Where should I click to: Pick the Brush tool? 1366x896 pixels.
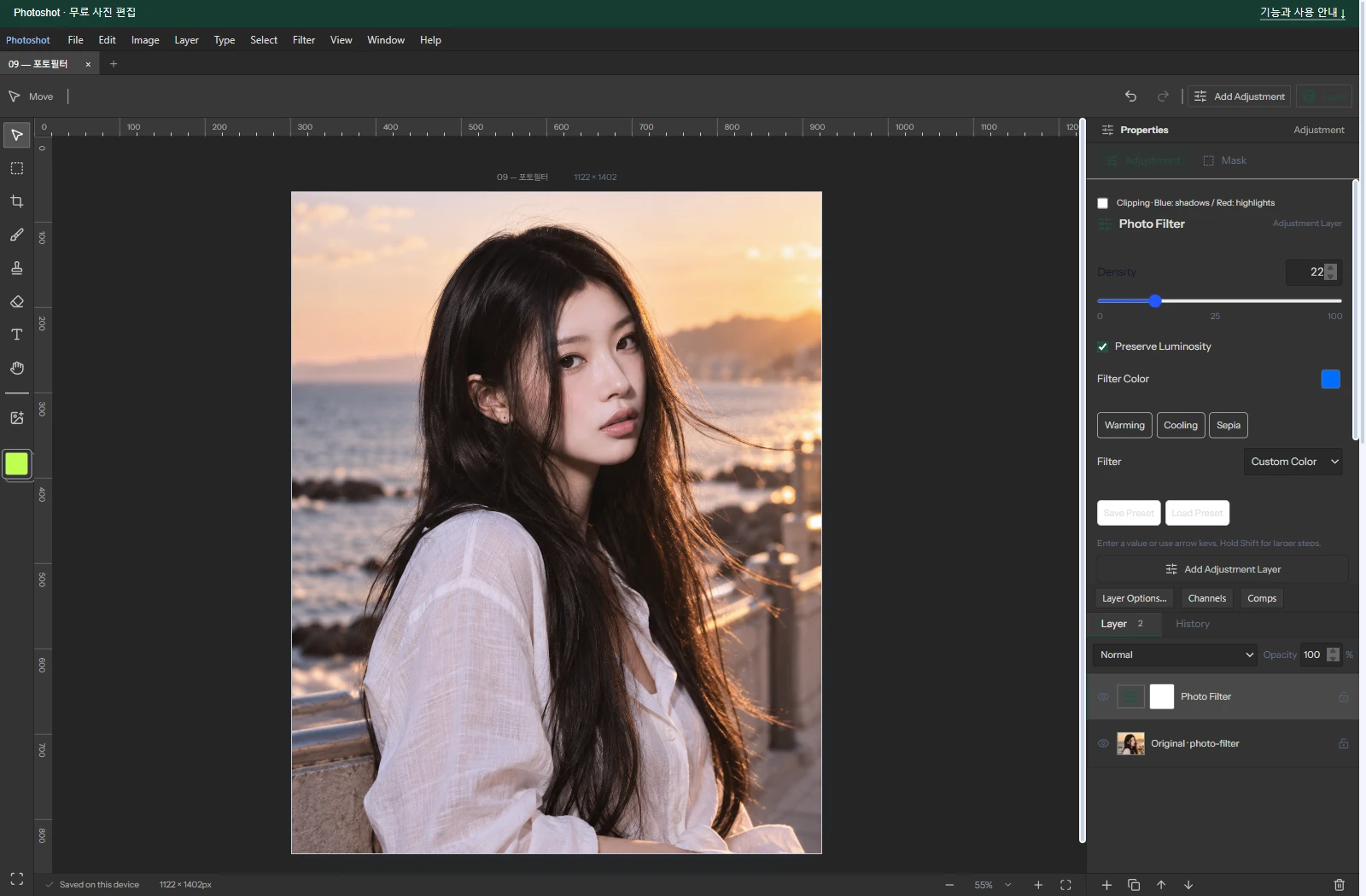16,235
